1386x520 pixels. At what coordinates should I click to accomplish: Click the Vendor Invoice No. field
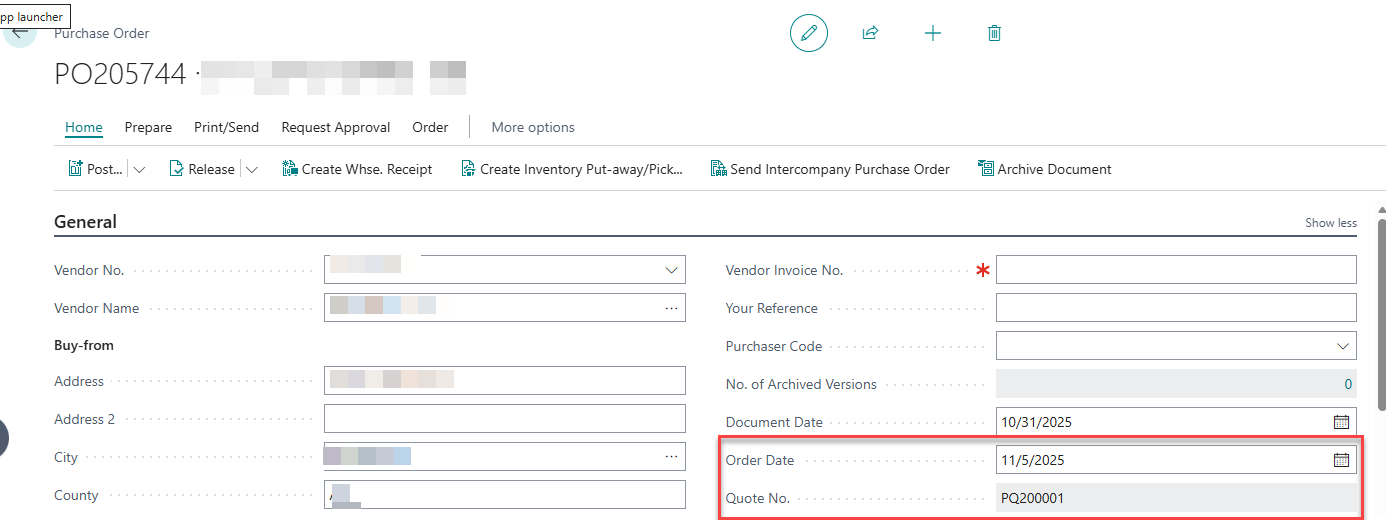[1175, 270]
